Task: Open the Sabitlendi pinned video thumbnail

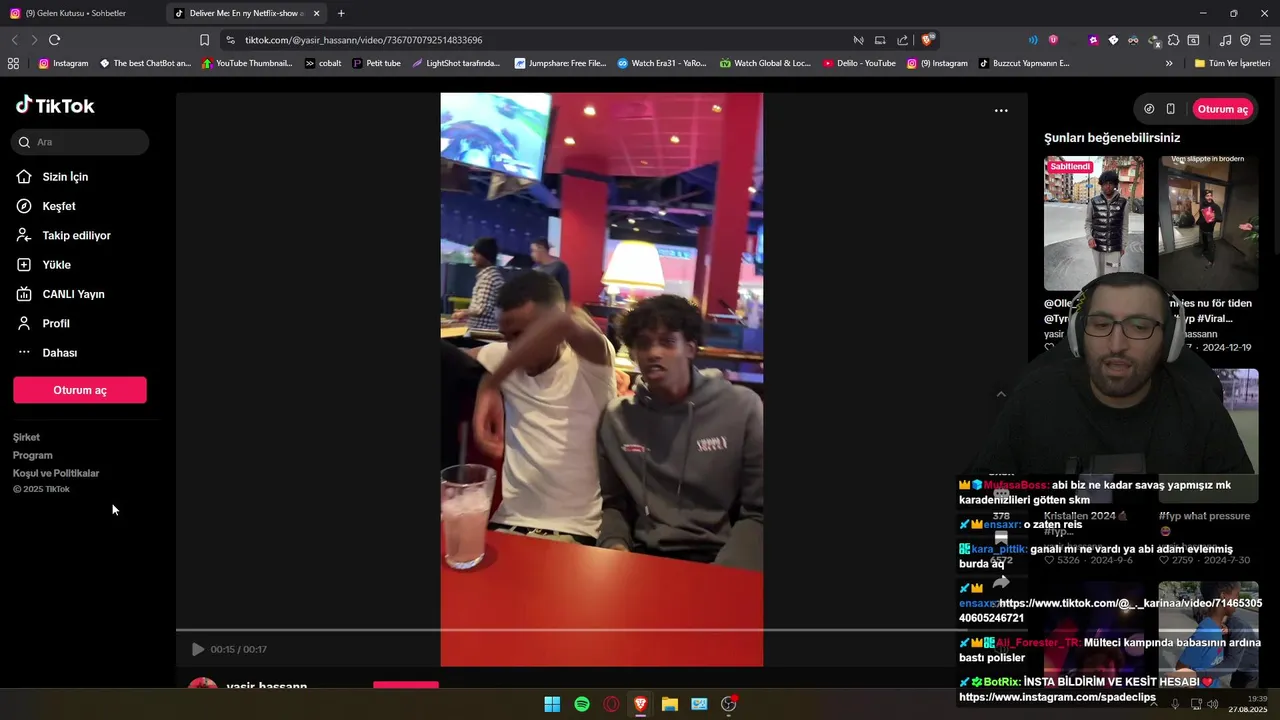Action: pyautogui.click(x=1094, y=222)
